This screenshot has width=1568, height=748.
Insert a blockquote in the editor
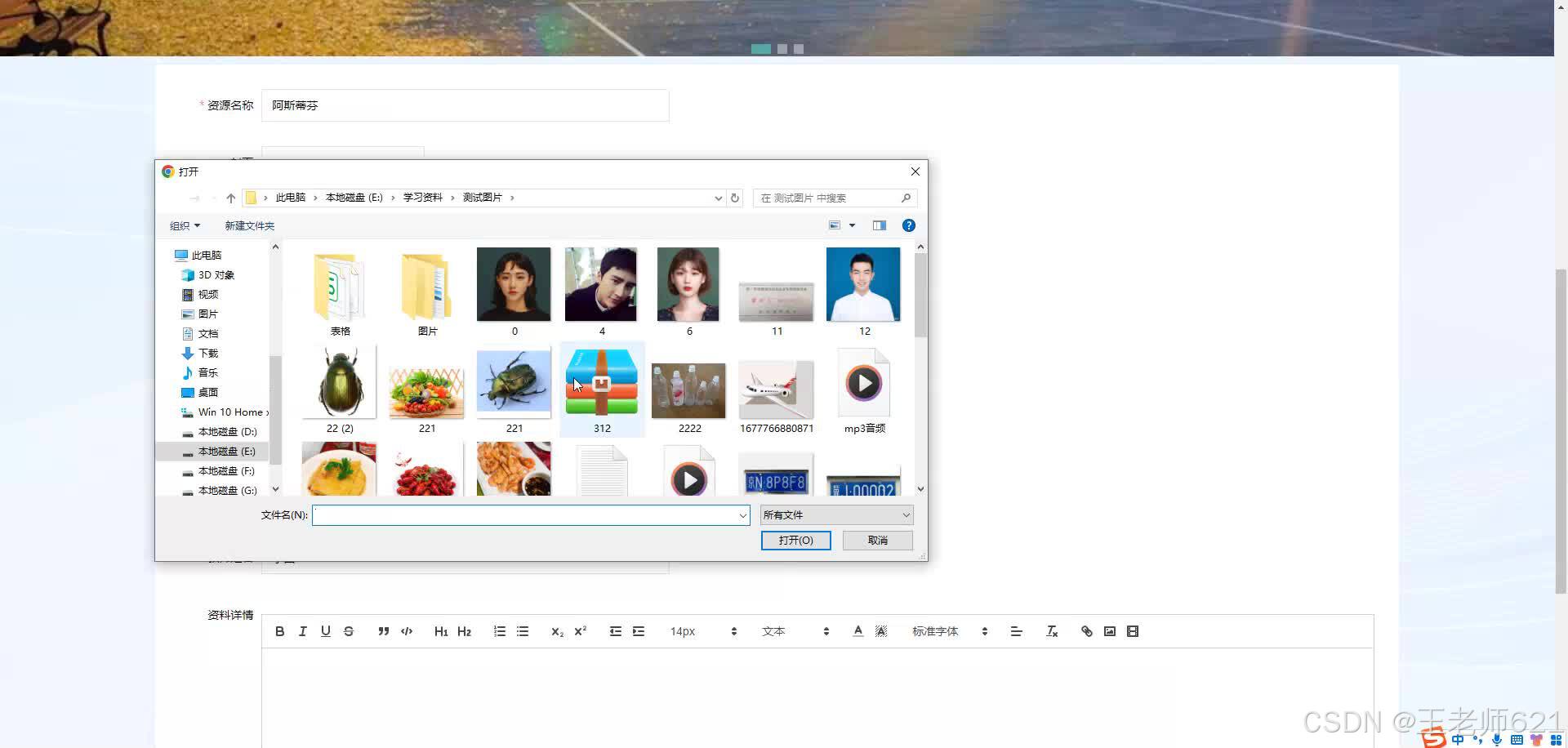pos(384,631)
